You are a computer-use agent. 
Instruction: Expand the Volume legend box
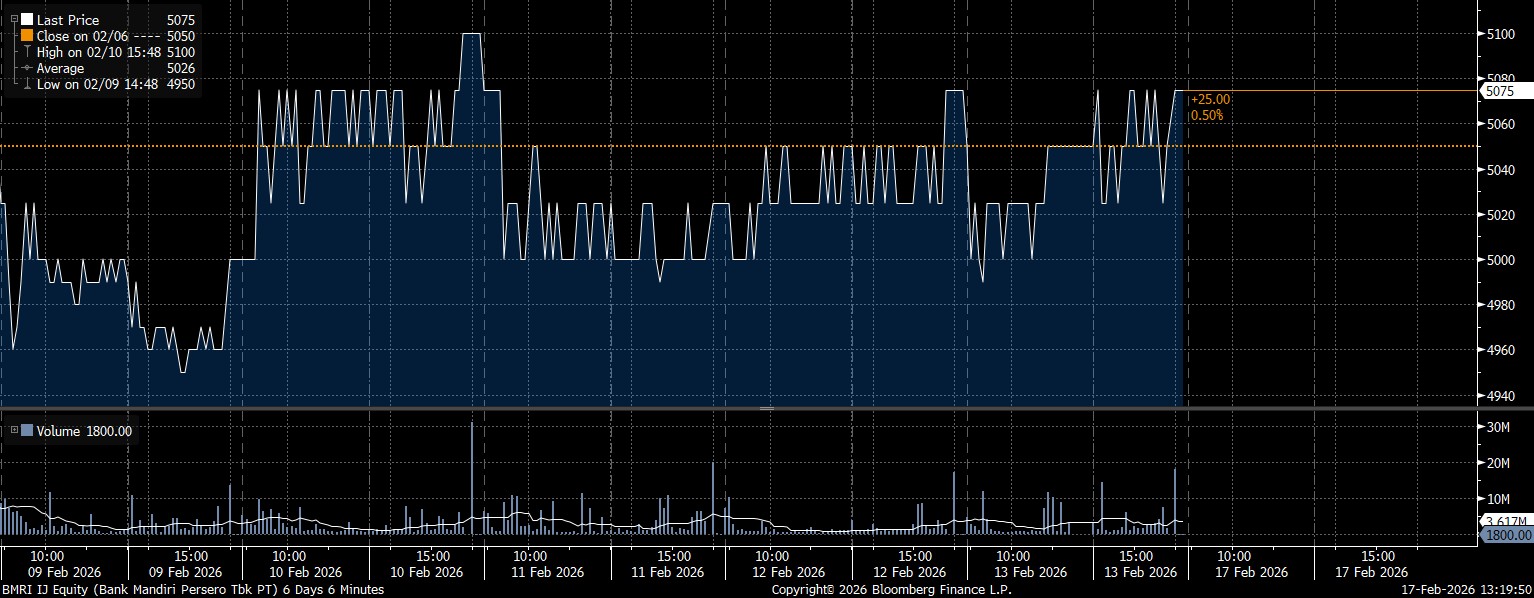(x=13, y=431)
